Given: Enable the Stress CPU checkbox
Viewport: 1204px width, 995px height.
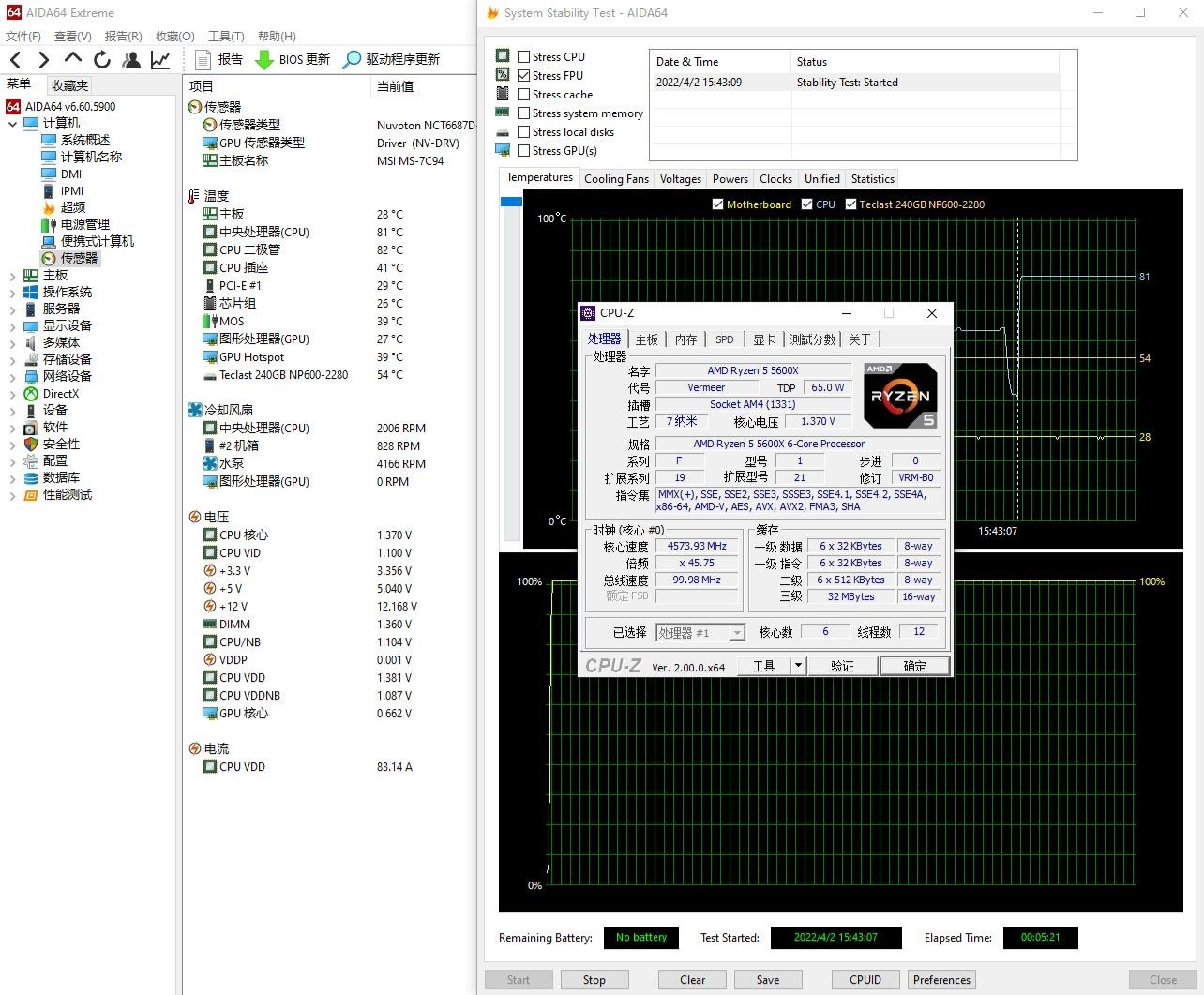Looking at the screenshot, I should pyautogui.click(x=524, y=57).
